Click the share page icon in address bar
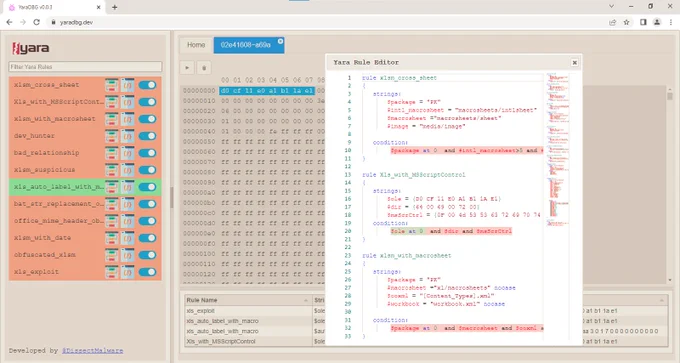The image size is (680, 363). (x=612, y=22)
